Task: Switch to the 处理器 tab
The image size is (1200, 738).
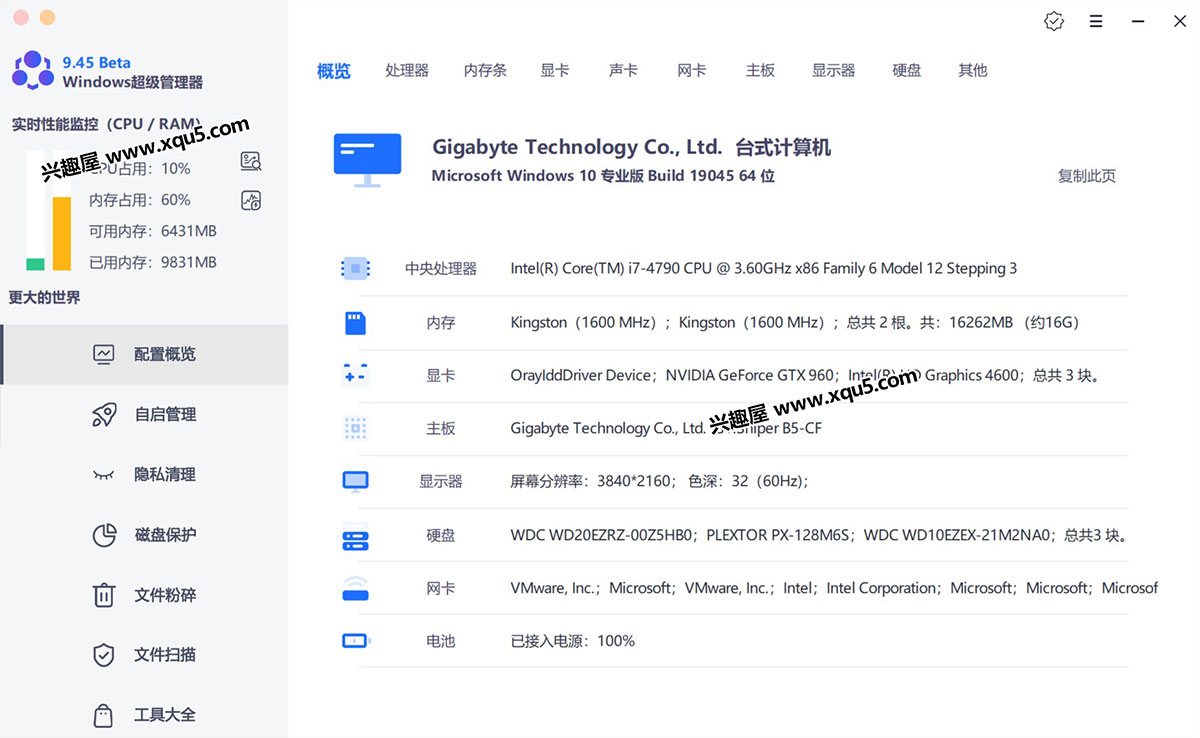Action: pyautogui.click(x=407, y=70)
